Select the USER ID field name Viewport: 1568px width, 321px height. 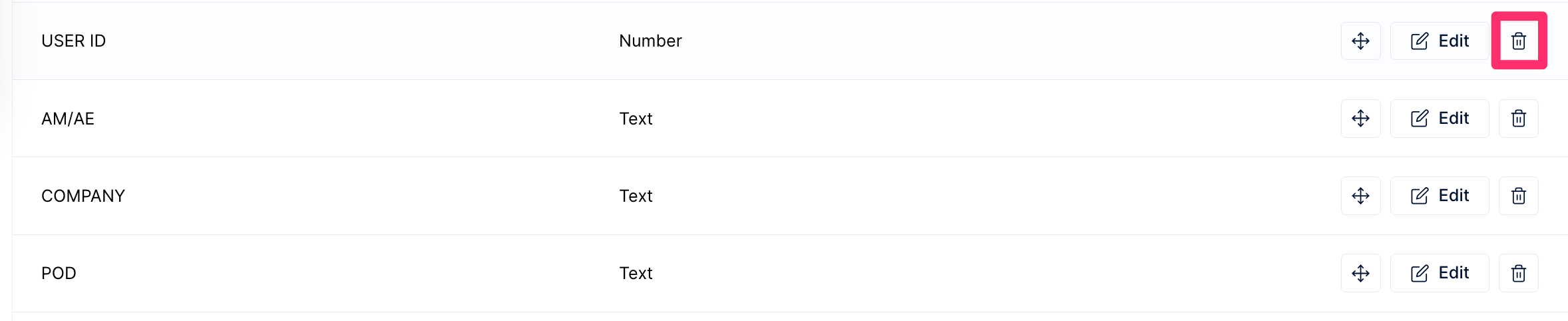pyautogui.click(x=73, y=41)
